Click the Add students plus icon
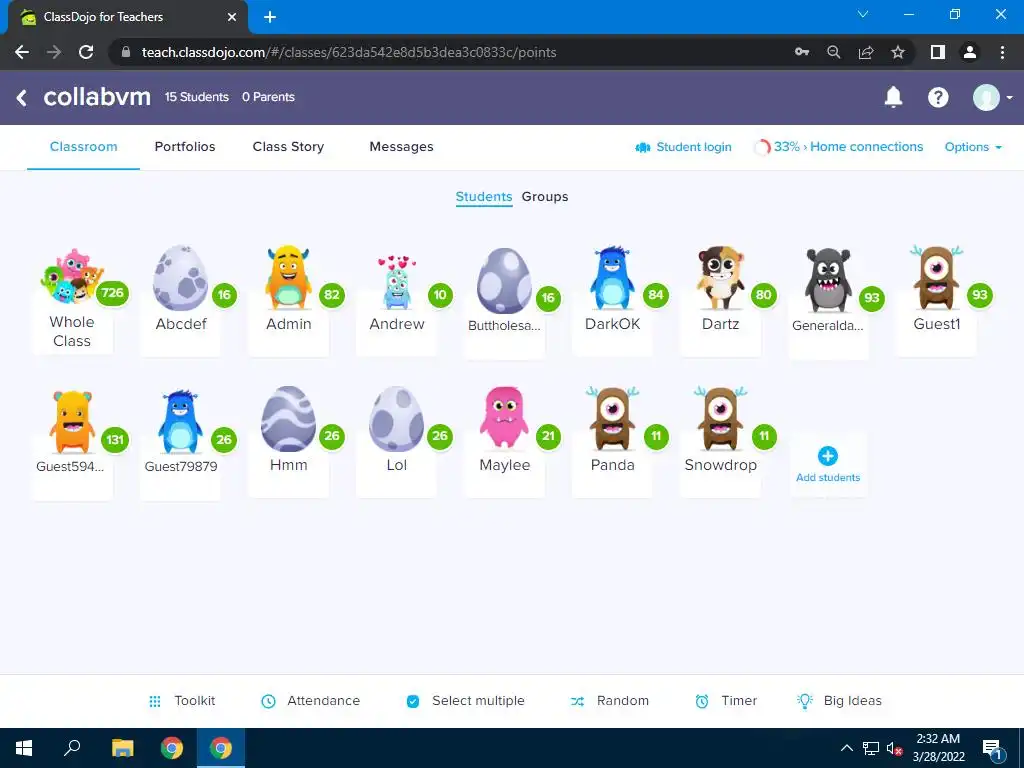 (x=827, y=456)
